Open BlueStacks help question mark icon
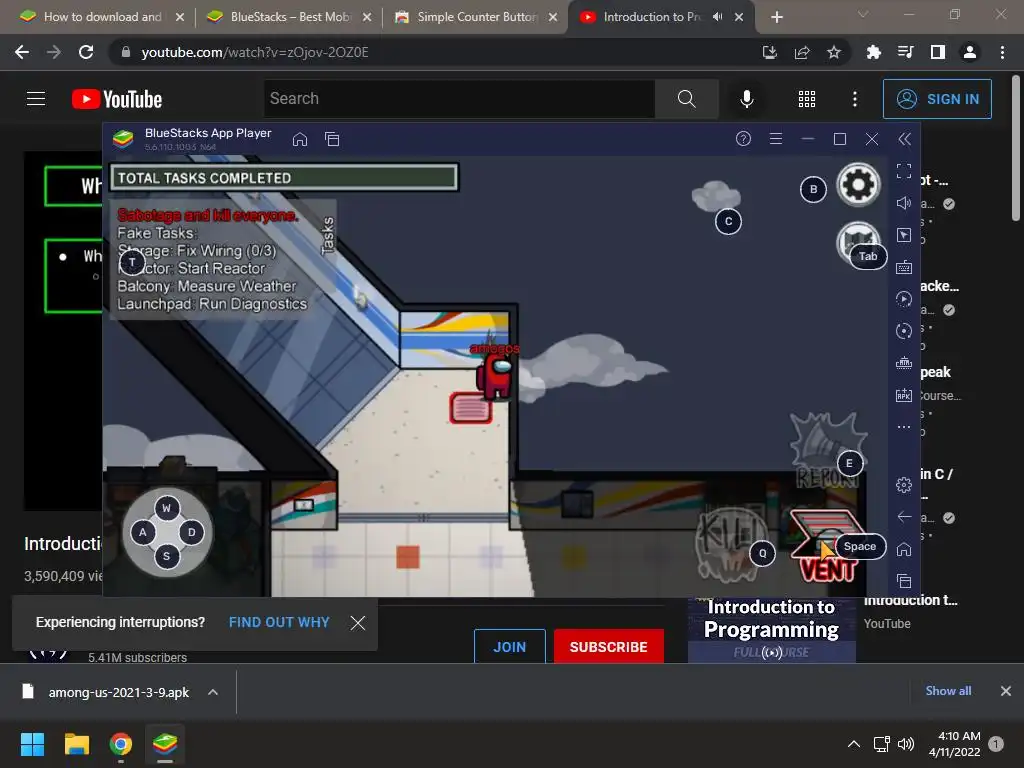Viewport: 1024px width, 768px height. [x=743, y=138]
